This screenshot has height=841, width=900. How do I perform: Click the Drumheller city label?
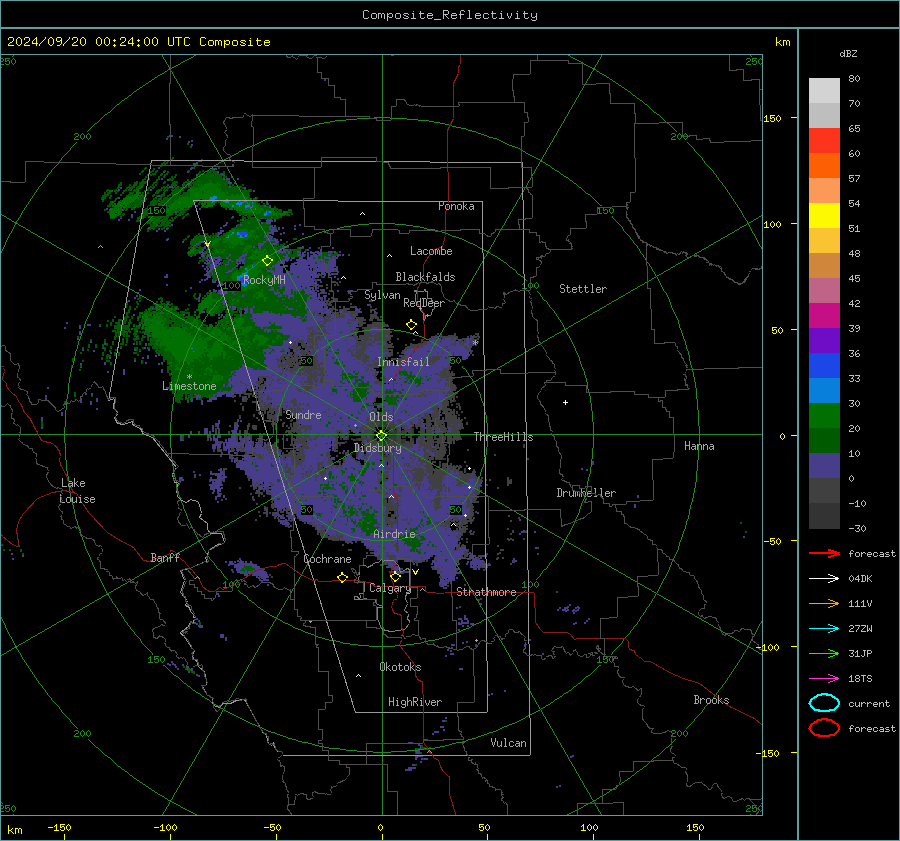(x=586, y=493)
